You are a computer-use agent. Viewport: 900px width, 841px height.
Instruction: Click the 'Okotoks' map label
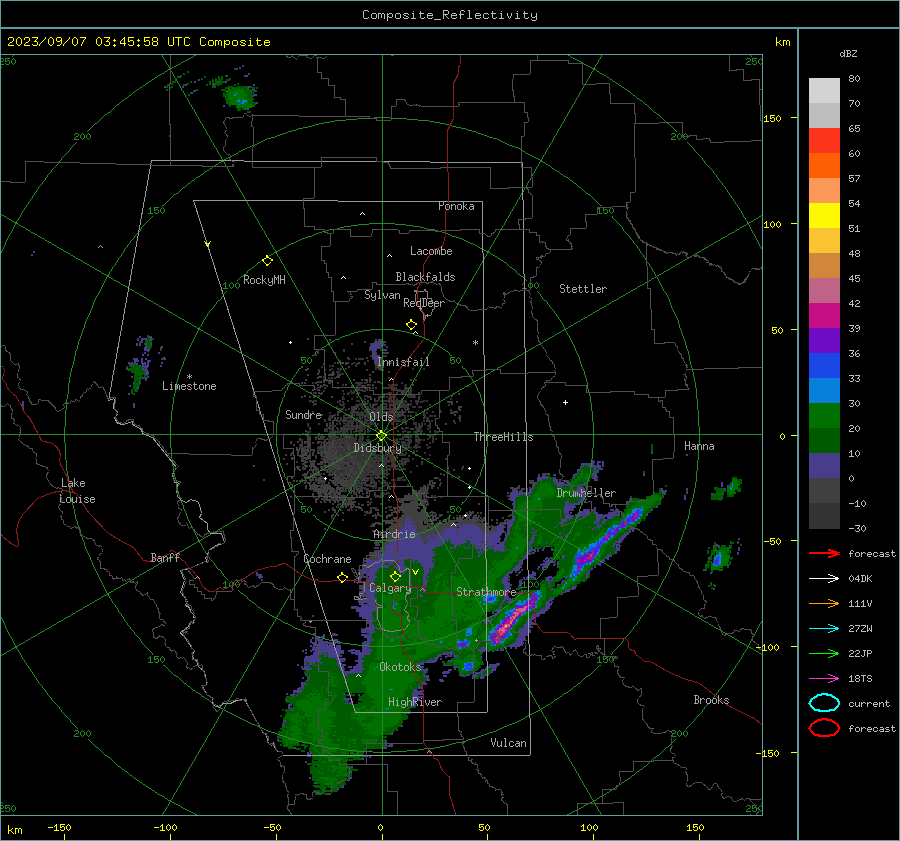[400, 667]
